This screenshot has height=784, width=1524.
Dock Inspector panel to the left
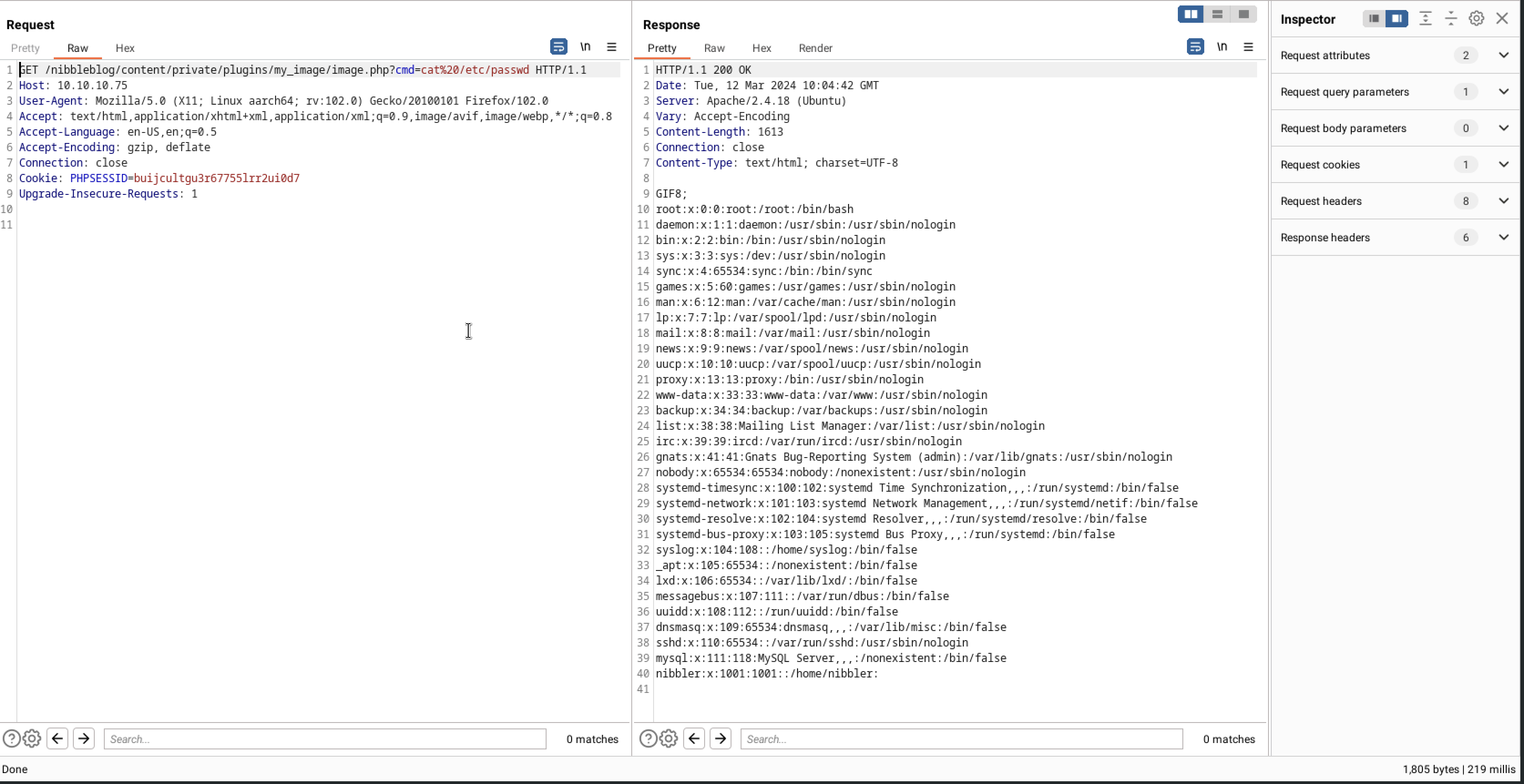tap(1374, 19)
